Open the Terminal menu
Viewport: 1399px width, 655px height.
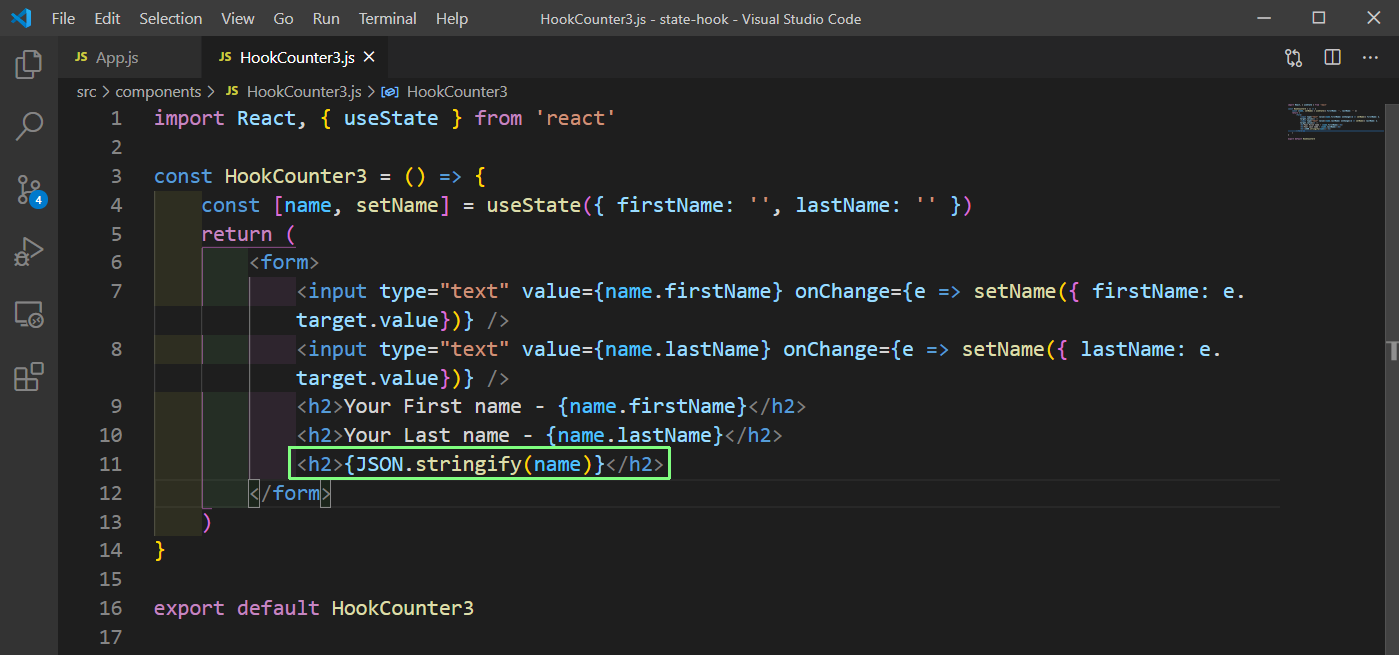point(388,19)
